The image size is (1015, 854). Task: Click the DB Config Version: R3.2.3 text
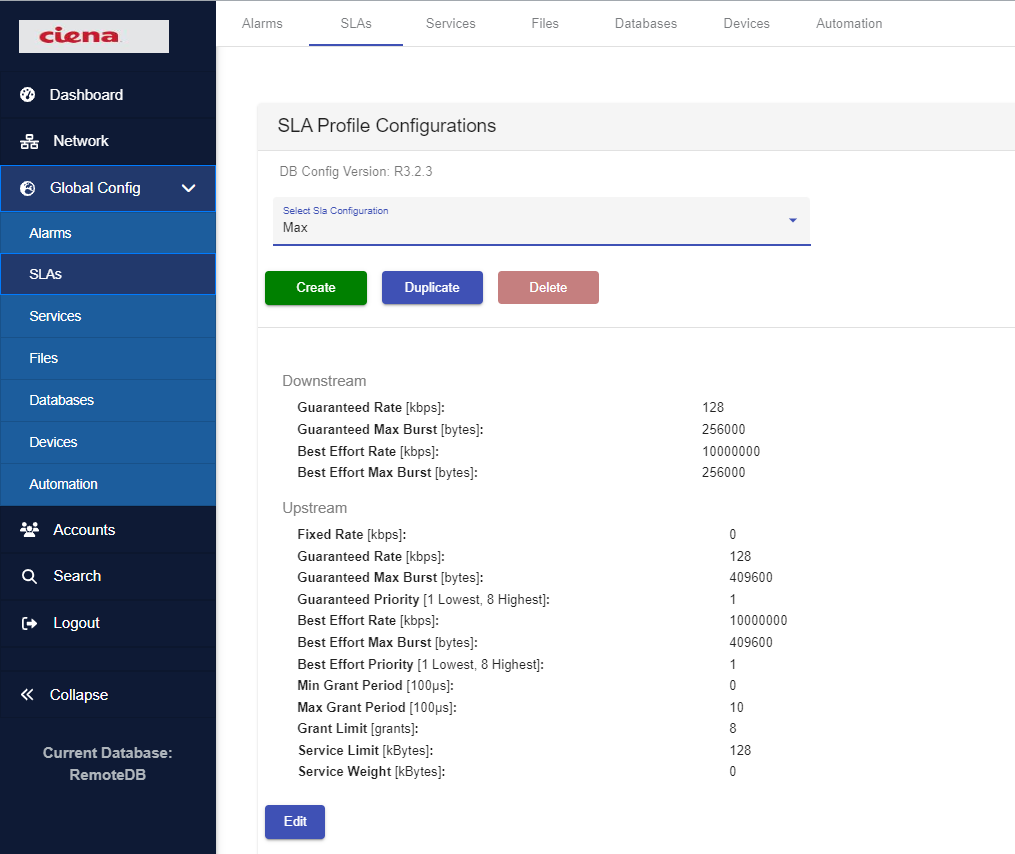pyautogui.click(x=356, y=172)
